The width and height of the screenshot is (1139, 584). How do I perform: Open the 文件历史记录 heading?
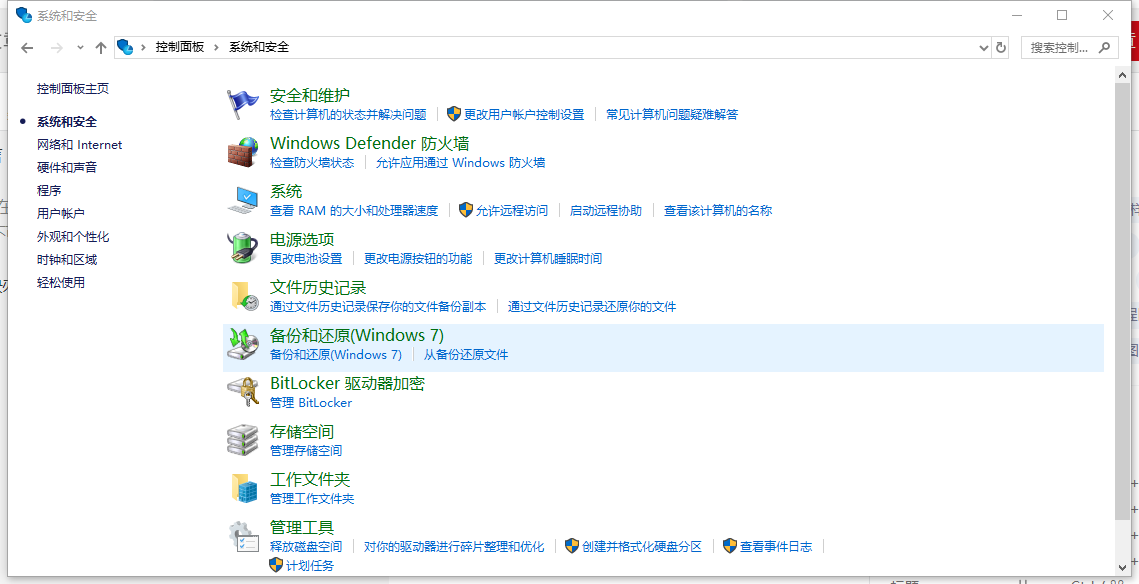tap(318, 287)
